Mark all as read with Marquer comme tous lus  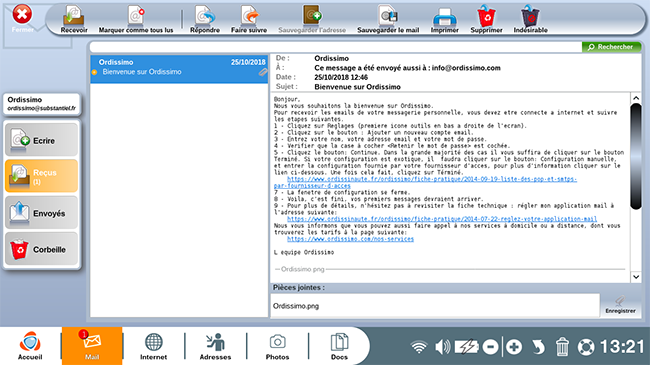point(136,19)
